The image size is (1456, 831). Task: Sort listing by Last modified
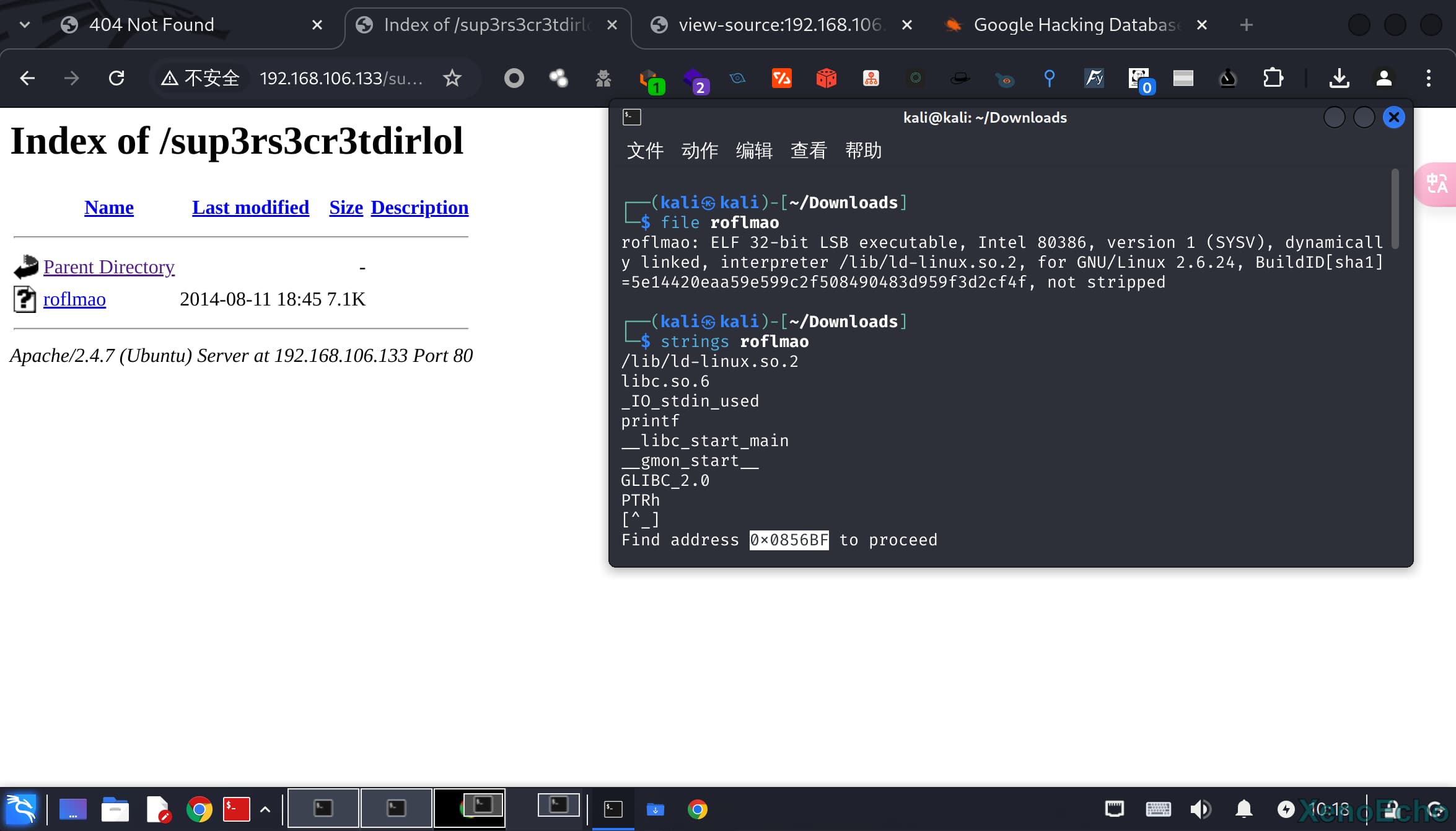pos(250,208)
